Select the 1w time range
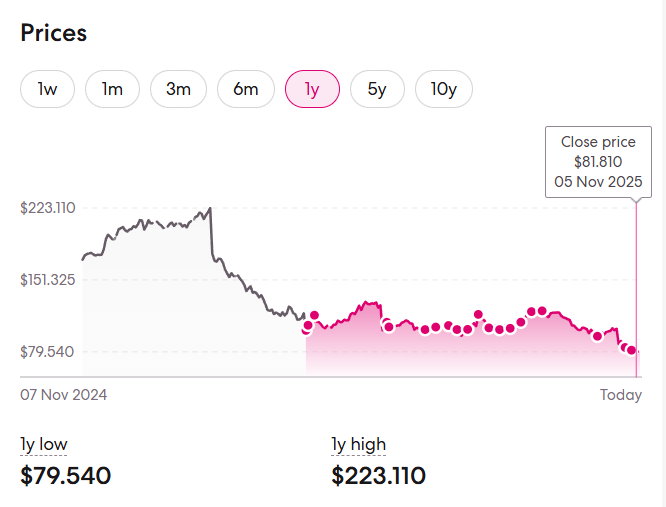 (48, 89)
